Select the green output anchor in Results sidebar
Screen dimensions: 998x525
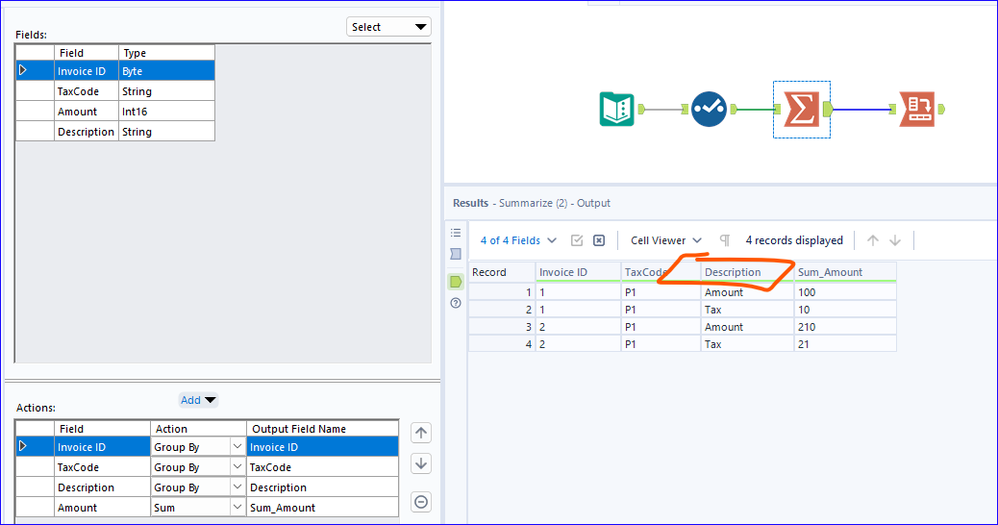(x=456, y=281)
